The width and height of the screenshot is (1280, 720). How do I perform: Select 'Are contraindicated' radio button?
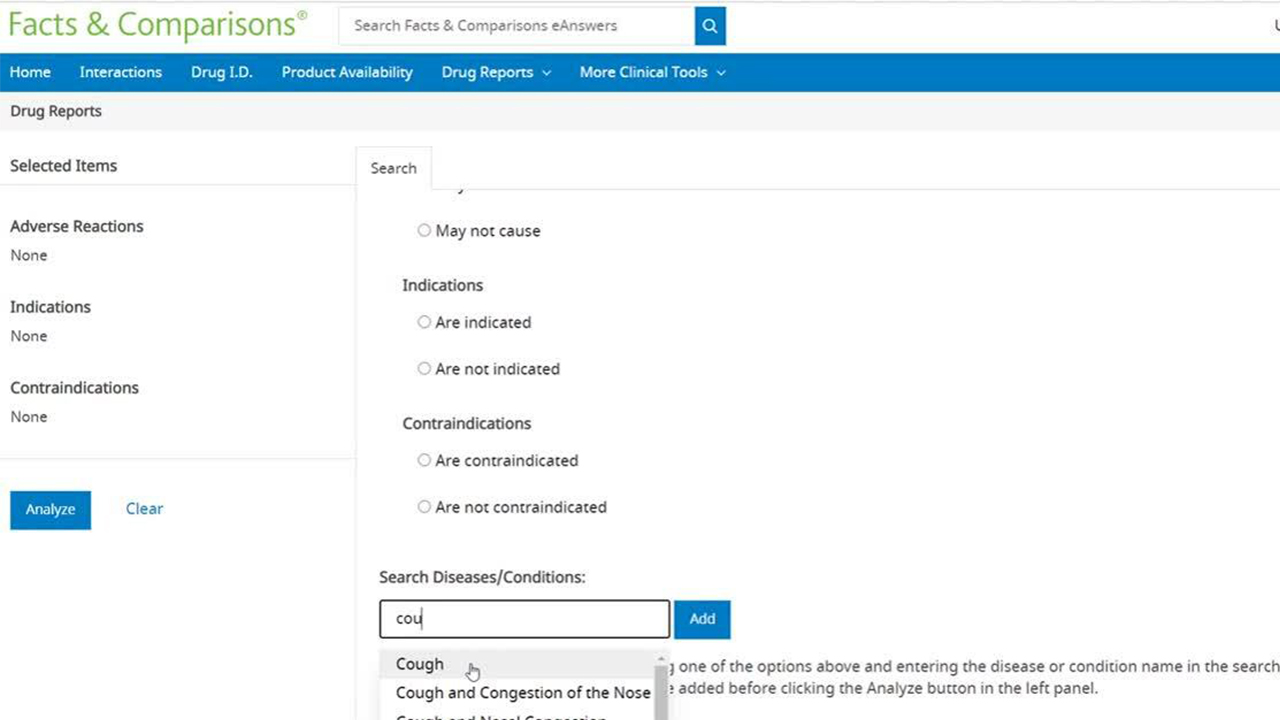tap(424, 461)
